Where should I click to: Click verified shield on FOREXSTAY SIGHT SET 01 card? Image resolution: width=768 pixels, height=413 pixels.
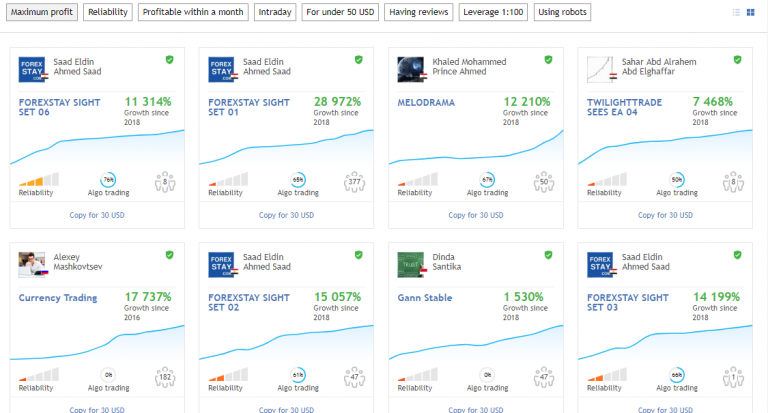click(x=359, y=60)
